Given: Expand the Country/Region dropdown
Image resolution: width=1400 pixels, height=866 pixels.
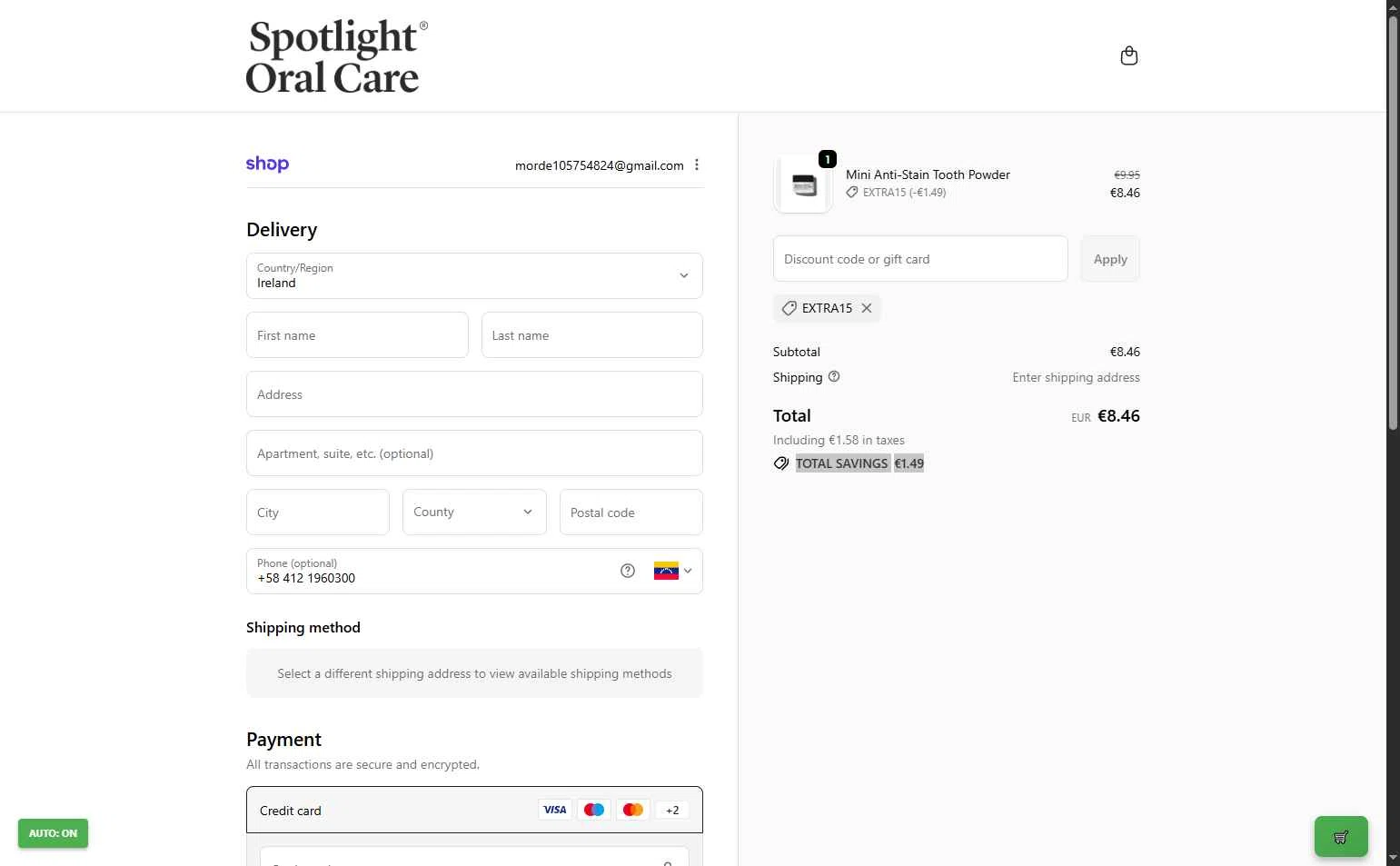Looking at the screenshot, I should pos(474,275).
